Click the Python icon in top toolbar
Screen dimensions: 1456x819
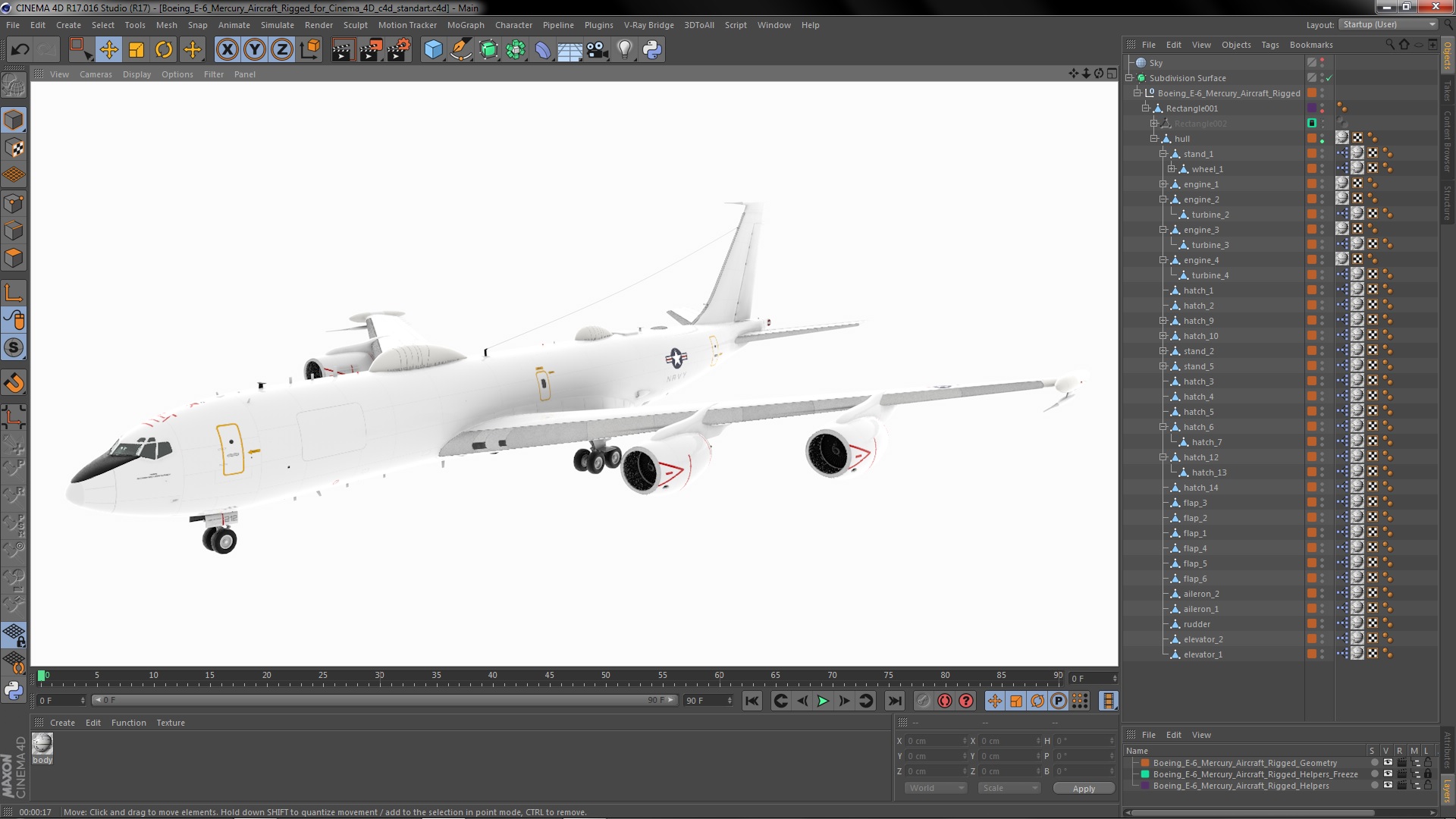(652, 50)
